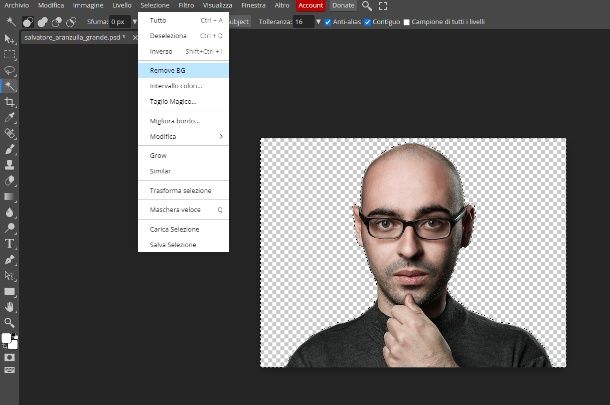Click the foreground color swatch
610x405 pixels.
pyautogui.click(x=7, y=339)
